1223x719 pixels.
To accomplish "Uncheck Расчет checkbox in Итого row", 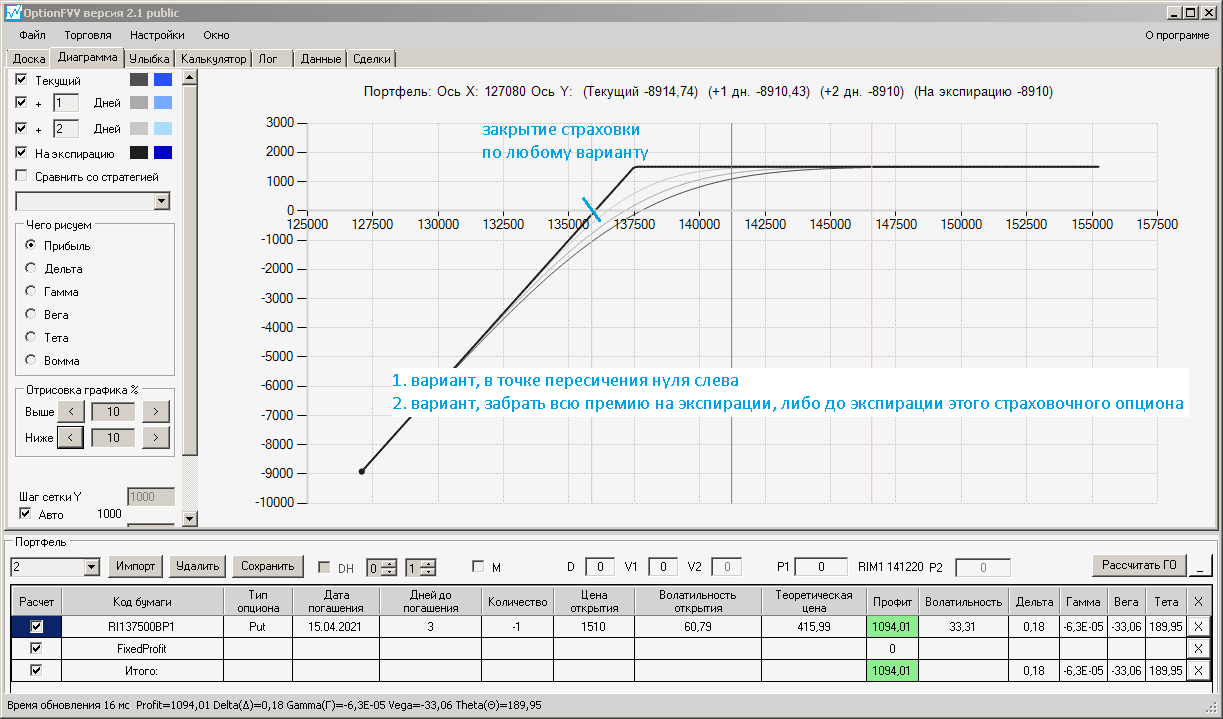I will coord(37,670).
